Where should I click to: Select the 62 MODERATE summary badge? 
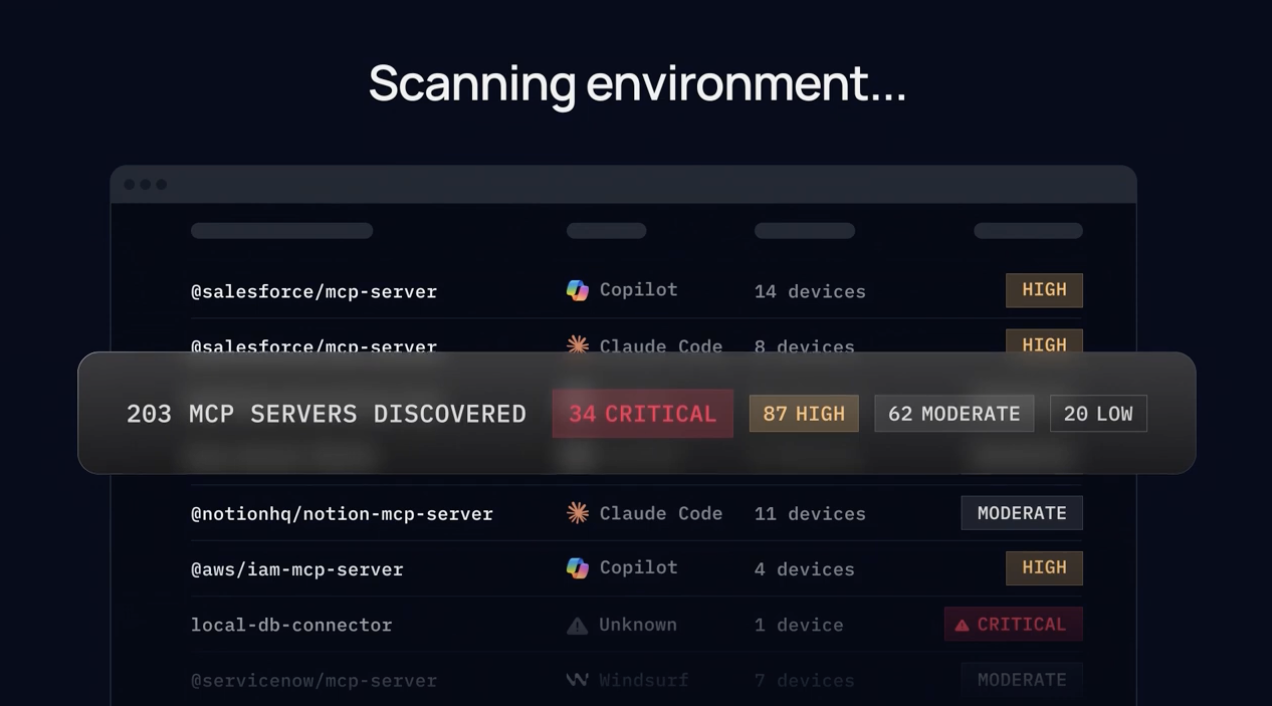(x=954, y=413)
